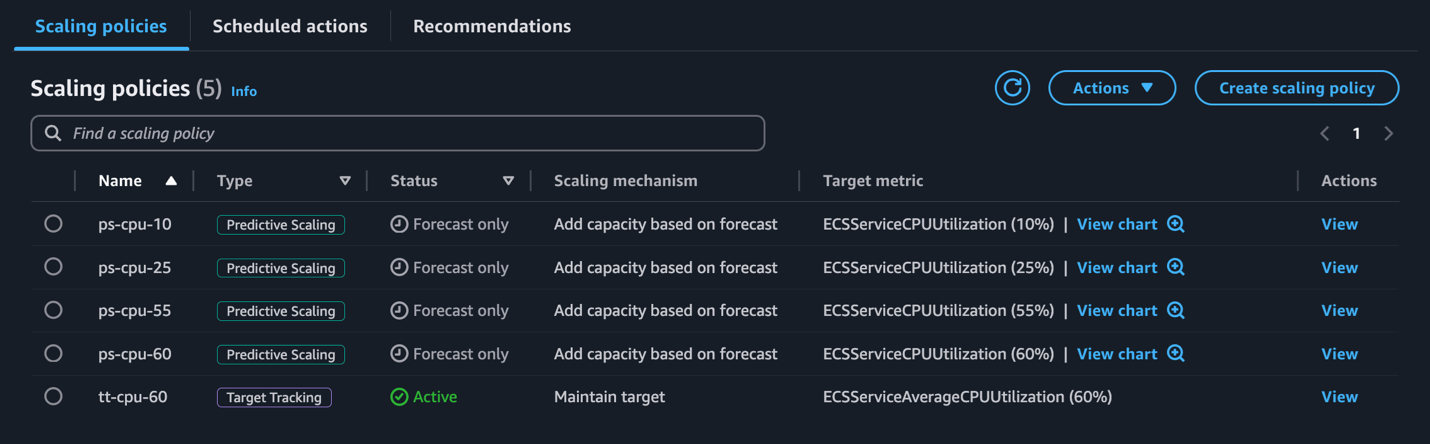Go to next page arrow
Screen dimensions: 1430x444
point(1388,133)
